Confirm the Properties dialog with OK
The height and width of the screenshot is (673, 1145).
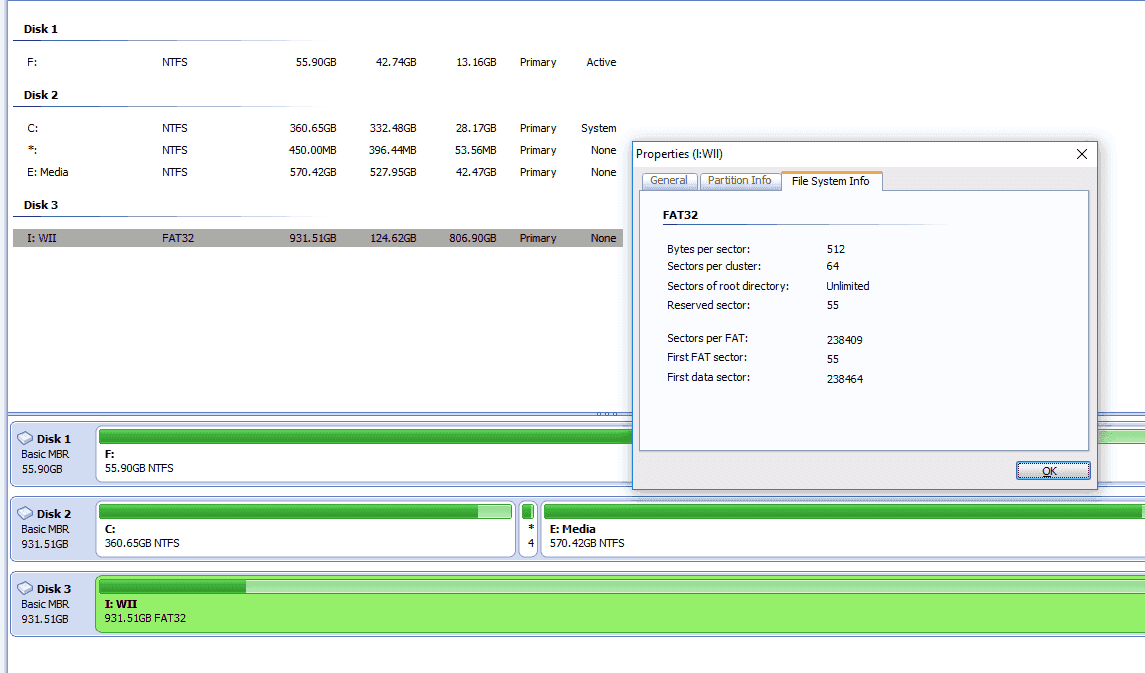[x=1052, y=471]
